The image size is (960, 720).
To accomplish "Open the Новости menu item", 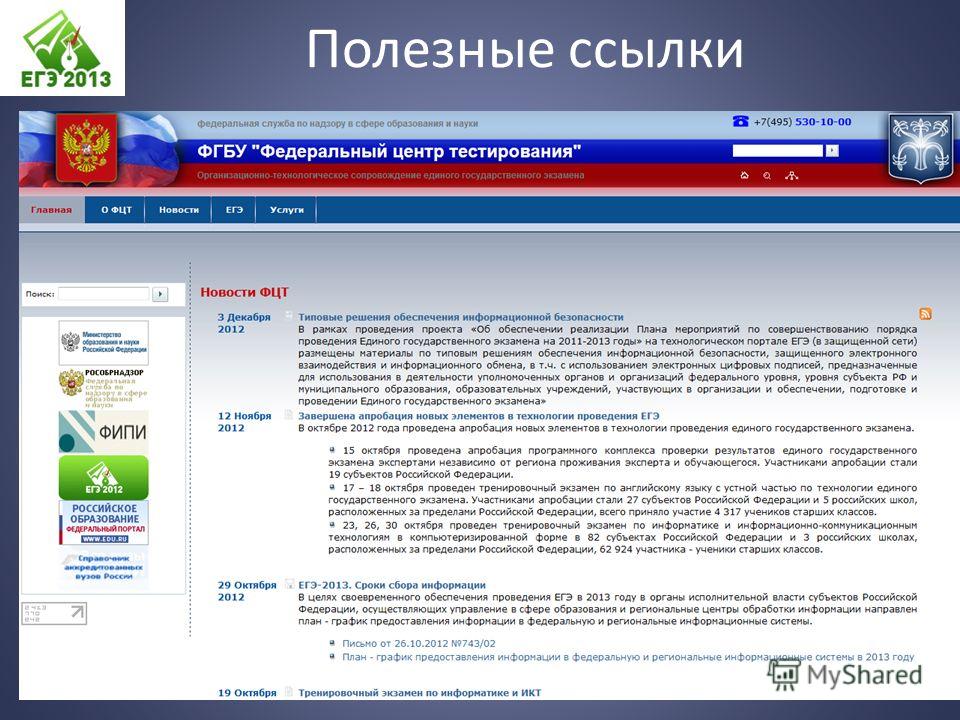I will (x=179, y=210).
